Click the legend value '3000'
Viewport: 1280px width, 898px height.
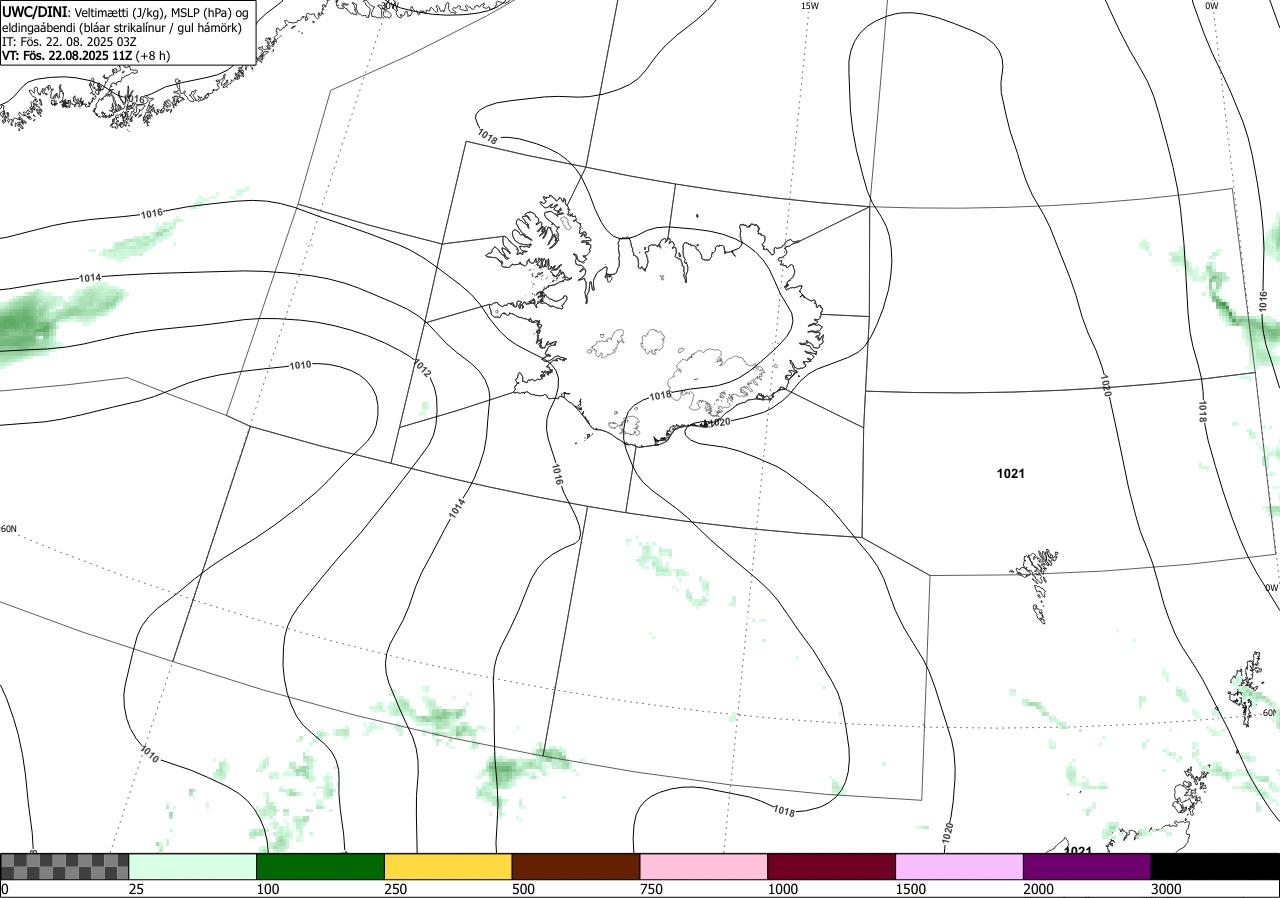pos(1166,889)
